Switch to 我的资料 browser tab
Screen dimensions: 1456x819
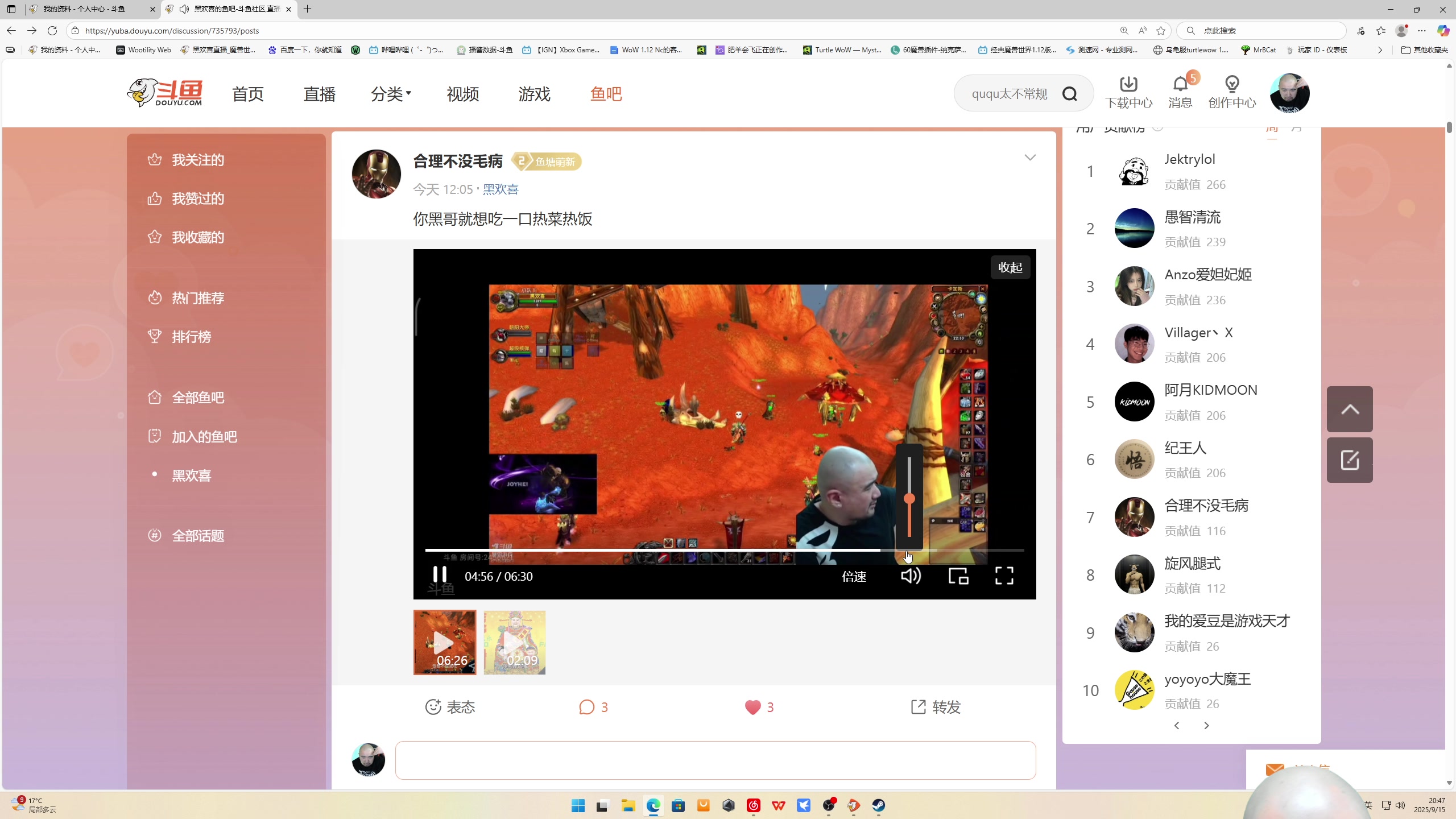coord(93,9)
